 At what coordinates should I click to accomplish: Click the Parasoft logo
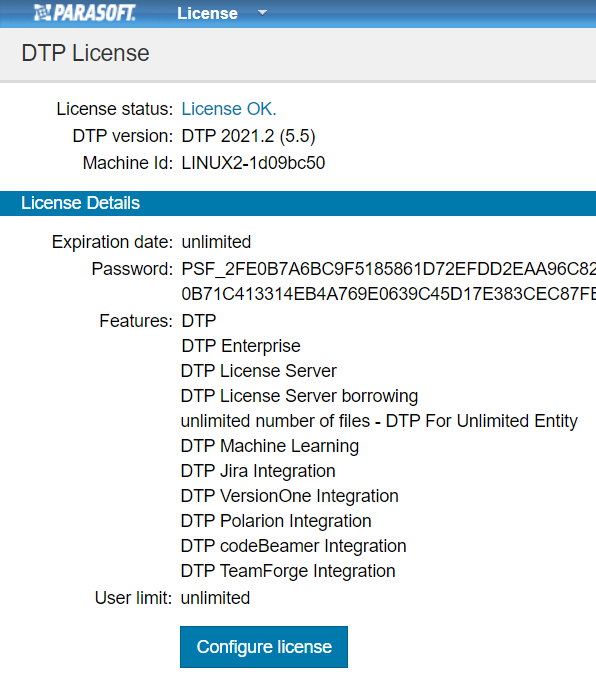coord(85,13)
